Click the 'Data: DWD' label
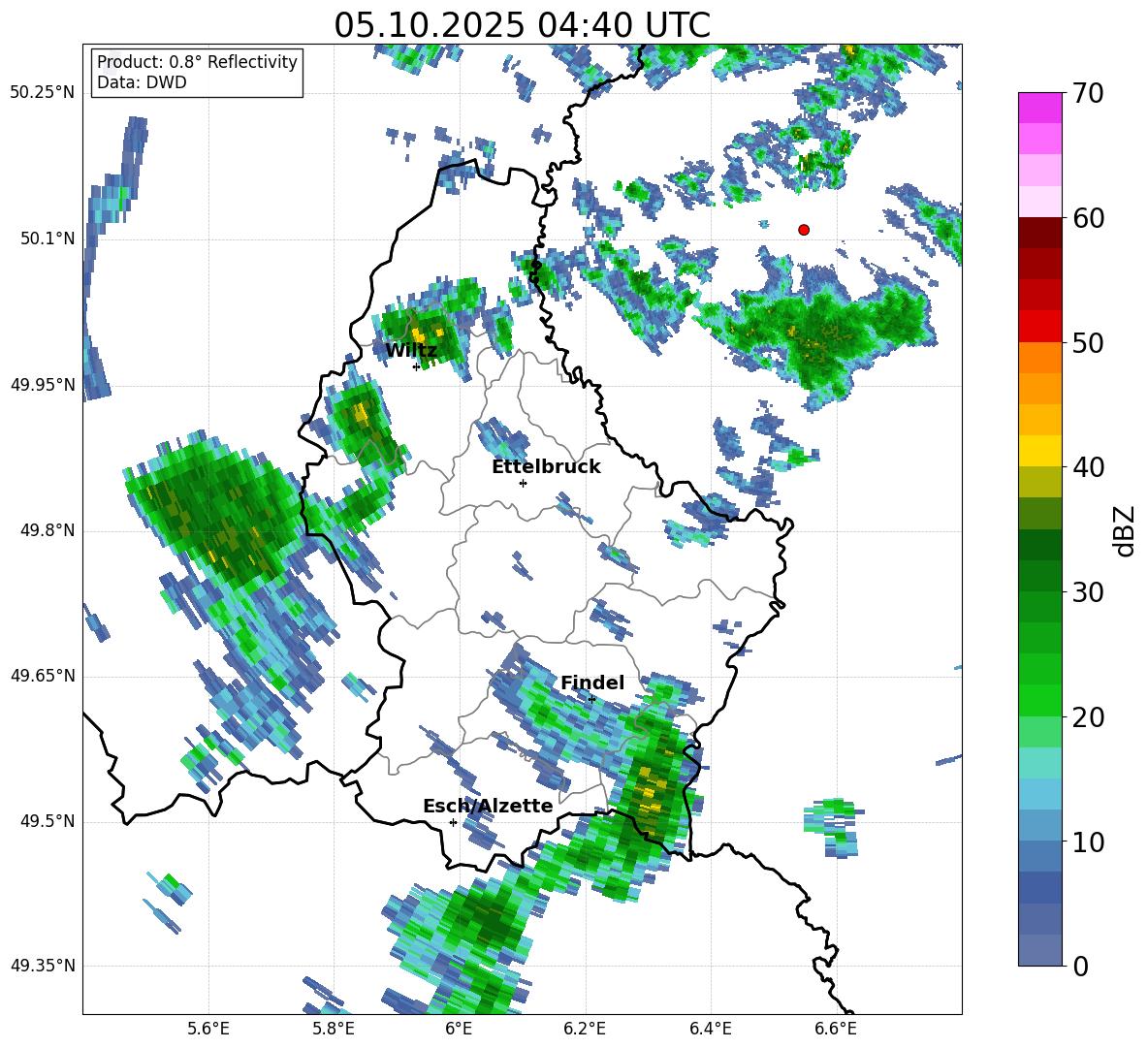Screen dimensions: 1148x1048 pos(142,82)
